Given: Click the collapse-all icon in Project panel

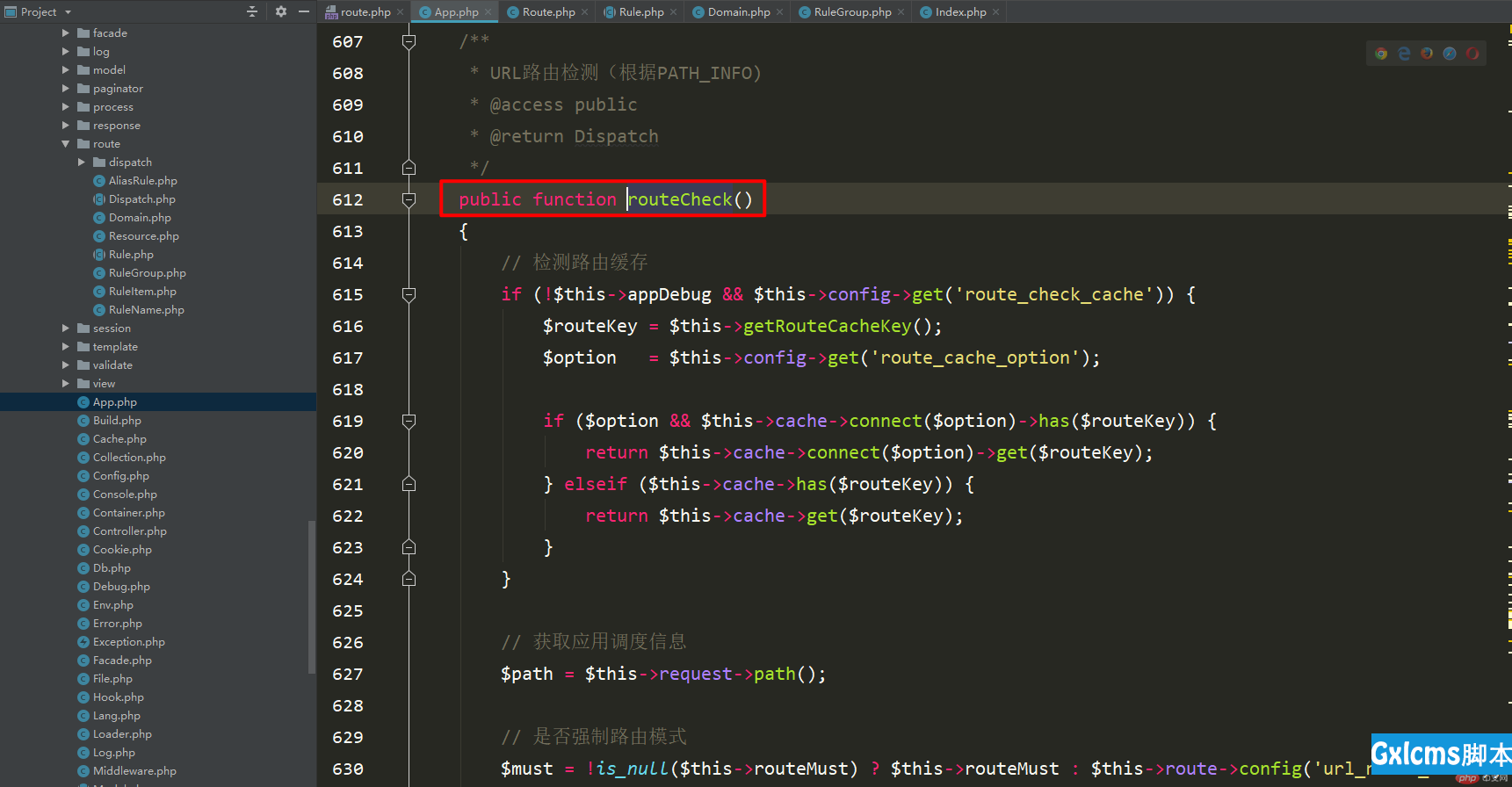Looking at the screenshot, I should pyautogui.click(x=252, y=11).
